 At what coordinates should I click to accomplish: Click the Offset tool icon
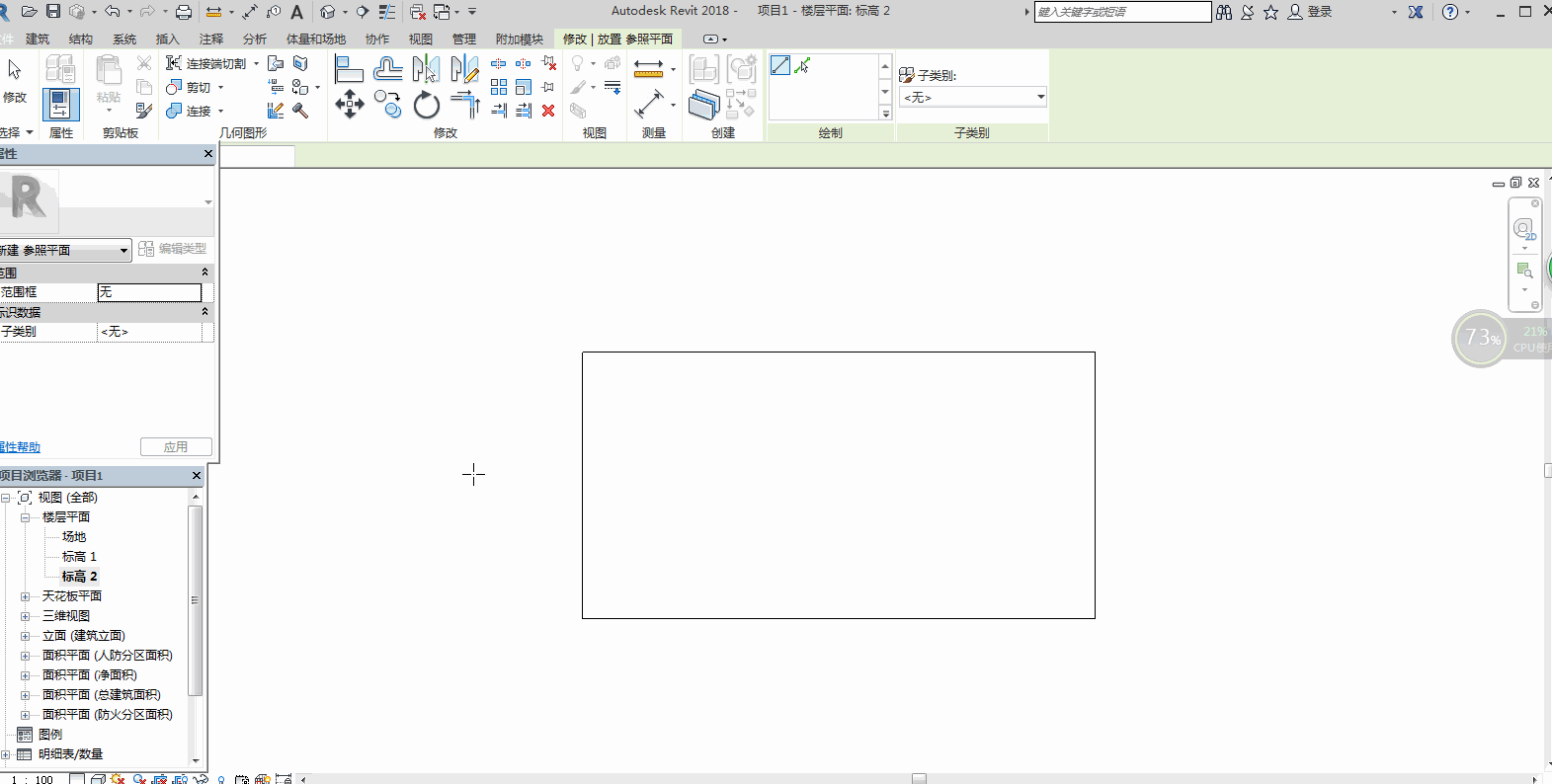pos(387,69)
